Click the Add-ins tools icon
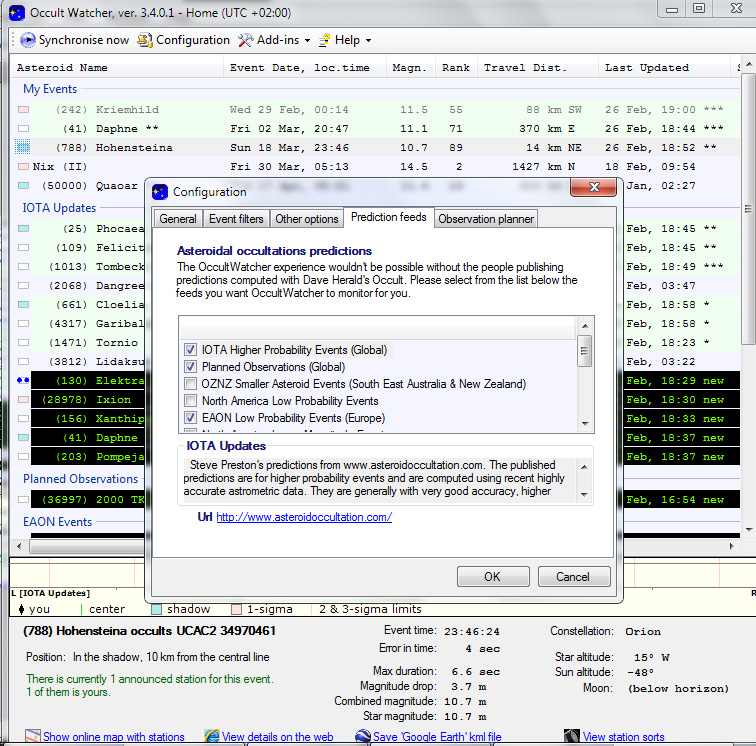The height and width of the screenshot is (746, 756). (245, 40)
